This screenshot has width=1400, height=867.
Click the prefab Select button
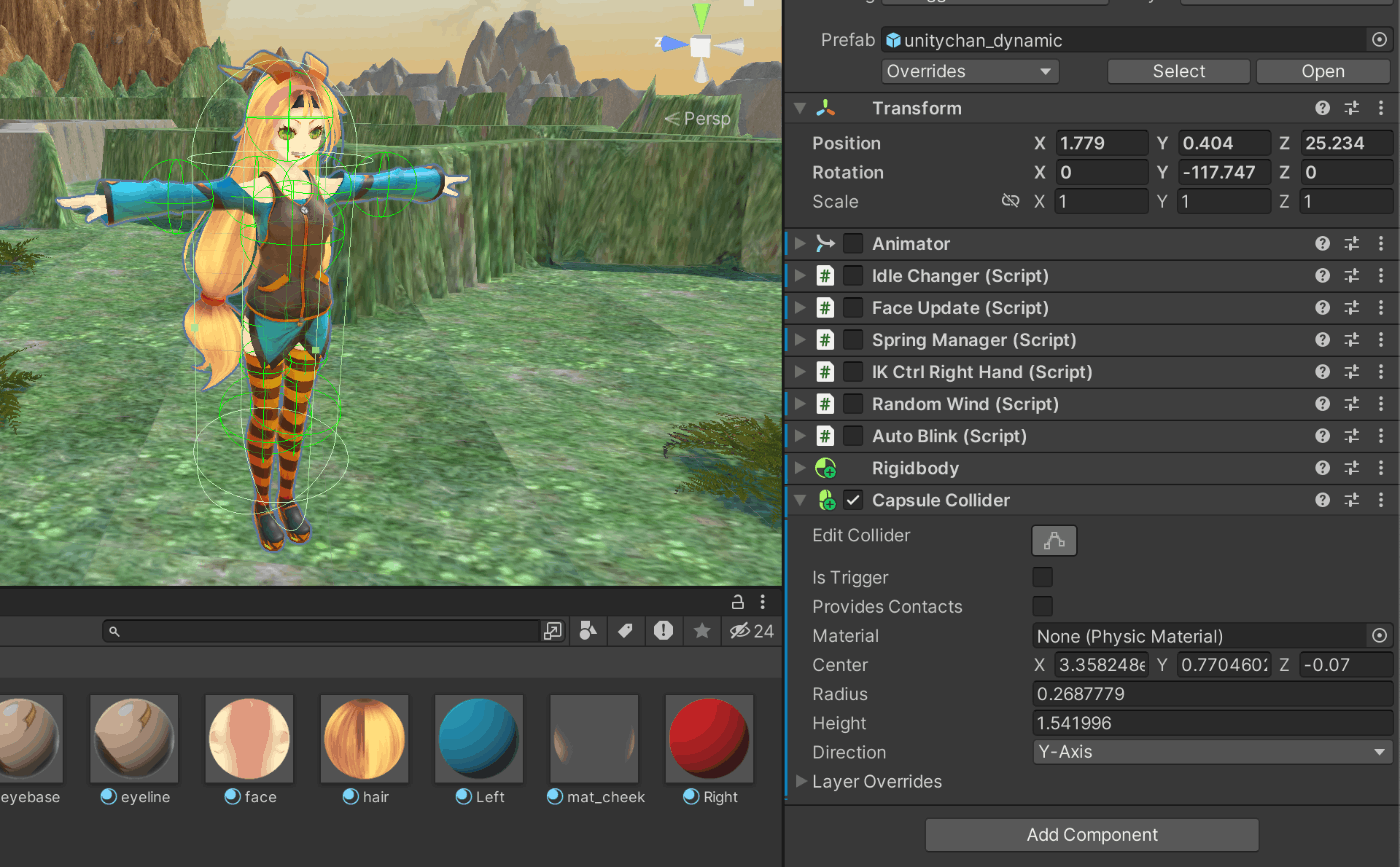click(x=1179, y=71)
